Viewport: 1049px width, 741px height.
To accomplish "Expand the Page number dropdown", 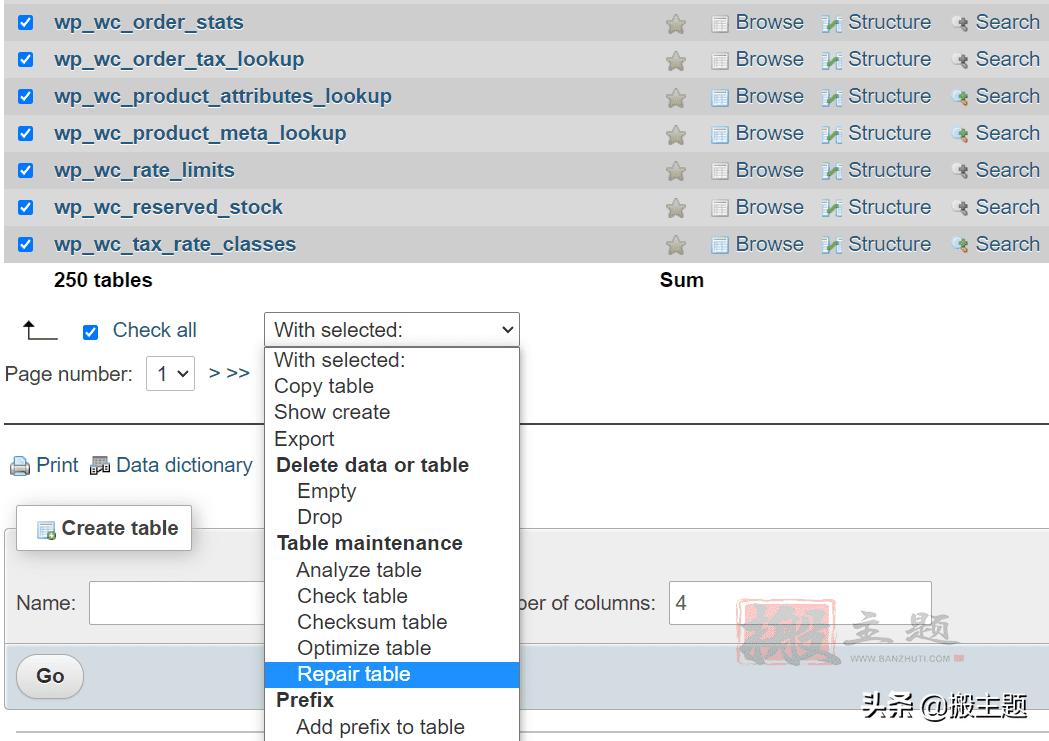I will (170, 374).
